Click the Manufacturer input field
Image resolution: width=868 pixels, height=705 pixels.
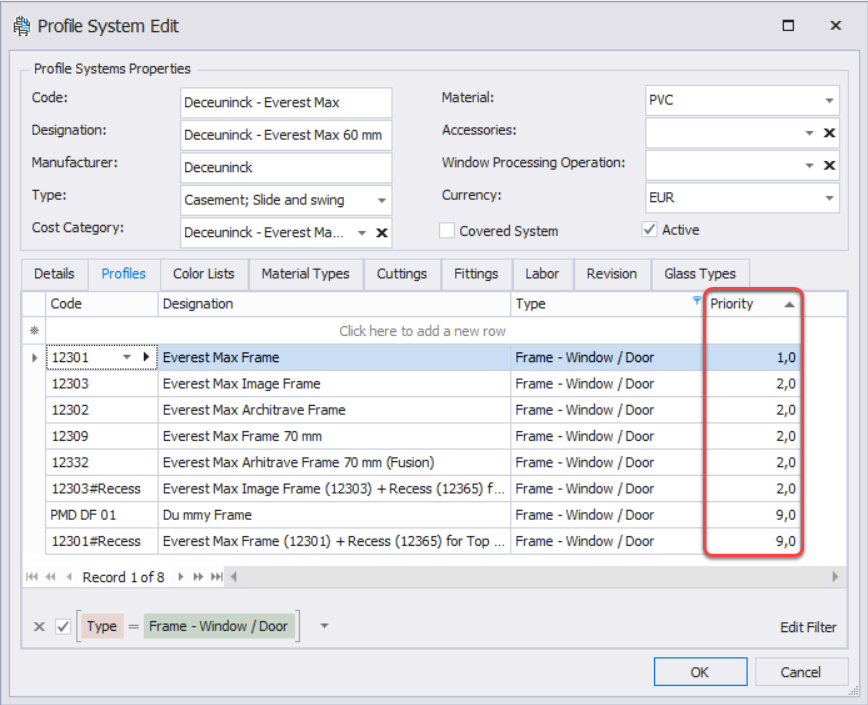[286, 168]
